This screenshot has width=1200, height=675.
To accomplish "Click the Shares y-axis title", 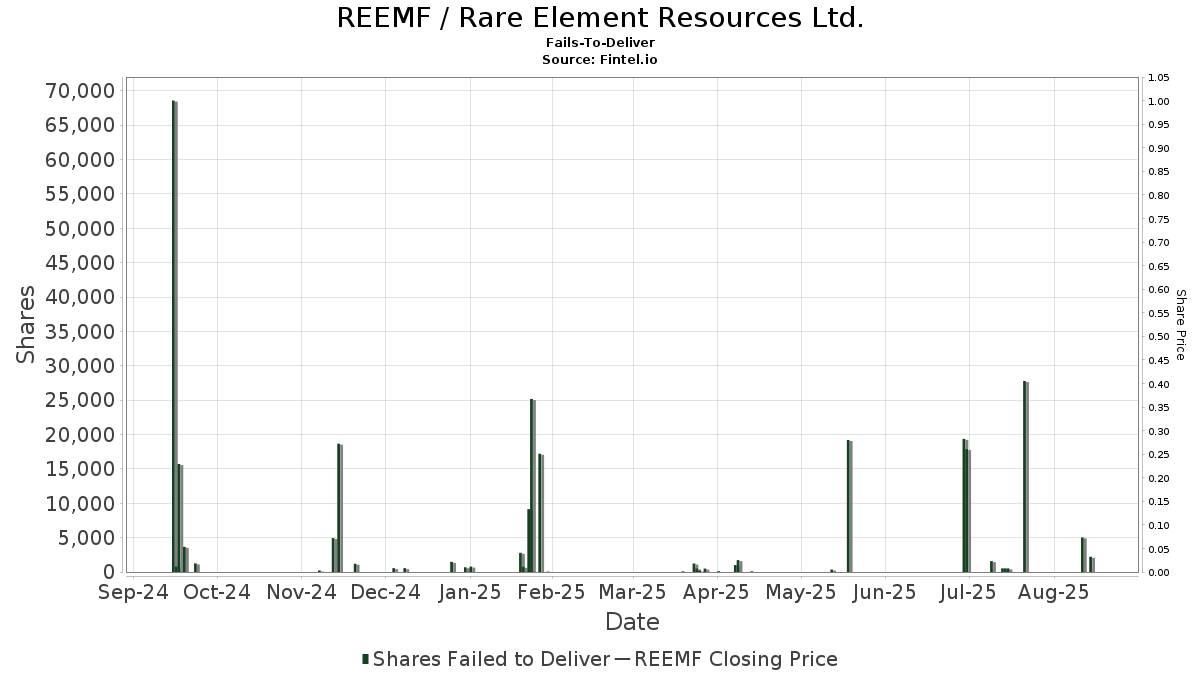I will tap(26, 325).
